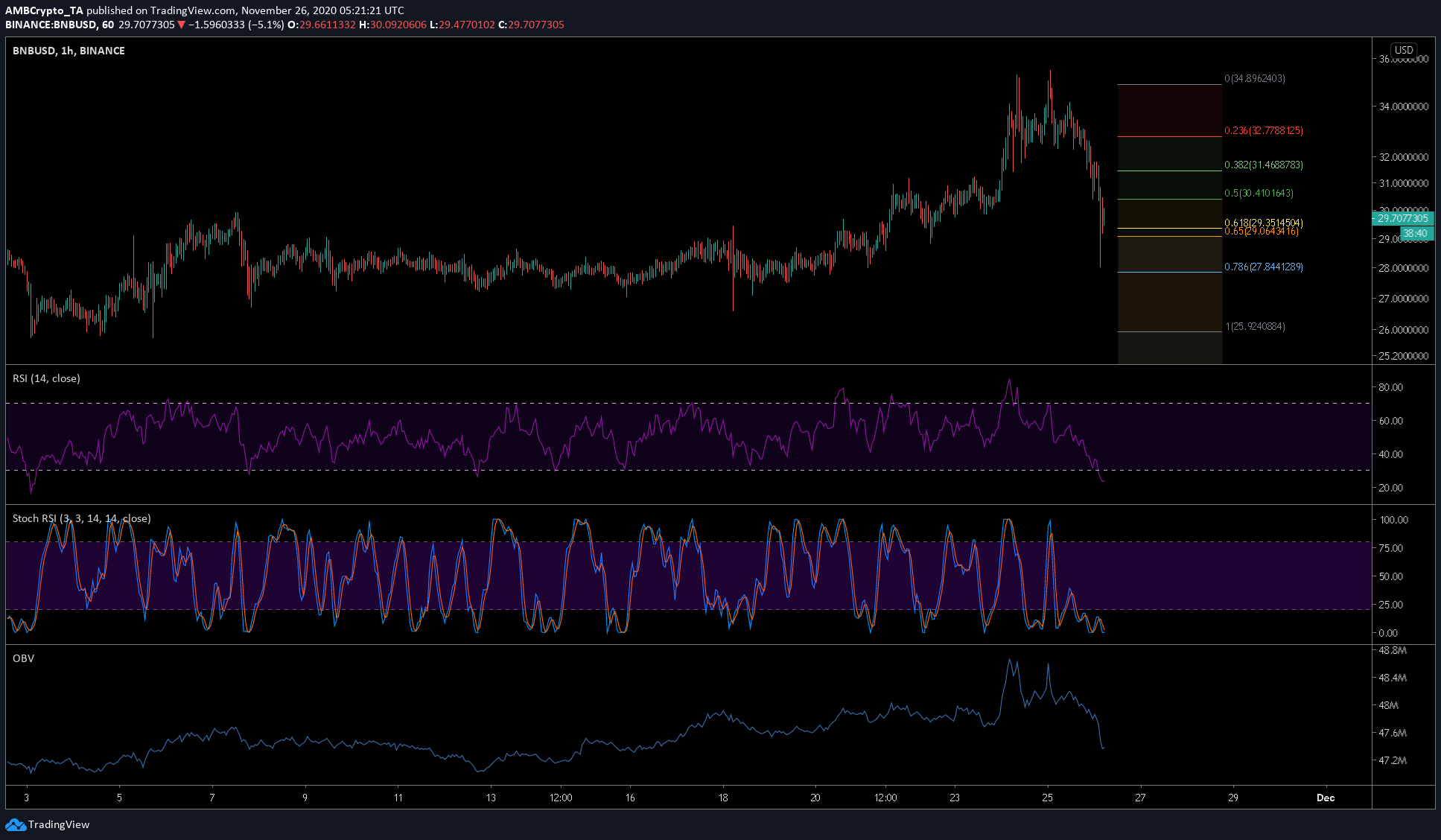Select the Fibonacci 0.236(32.7788125) level label
1441x840 pixels.
pos(1264,130)
